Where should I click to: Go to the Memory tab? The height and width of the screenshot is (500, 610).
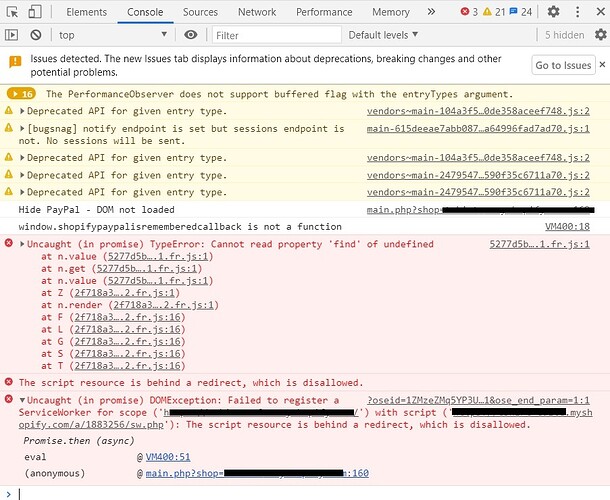[391, 12]
